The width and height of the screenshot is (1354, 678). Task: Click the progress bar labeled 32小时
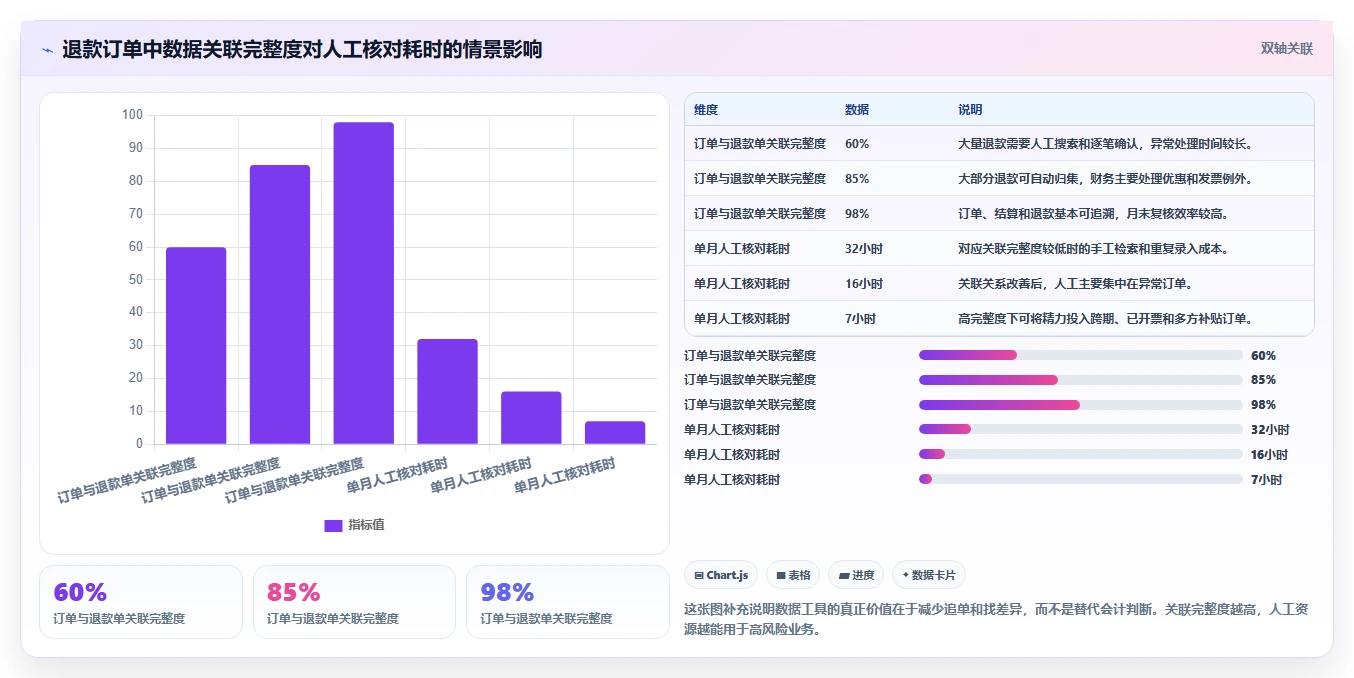pyautogui.click(x=1081, y=430)
